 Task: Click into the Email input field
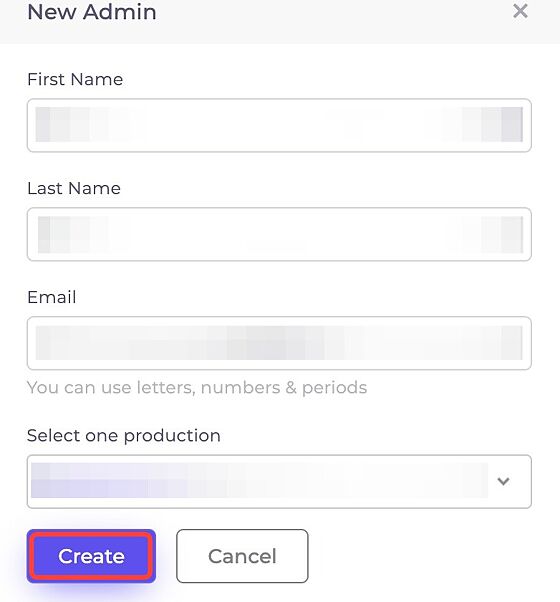[279, 343]
